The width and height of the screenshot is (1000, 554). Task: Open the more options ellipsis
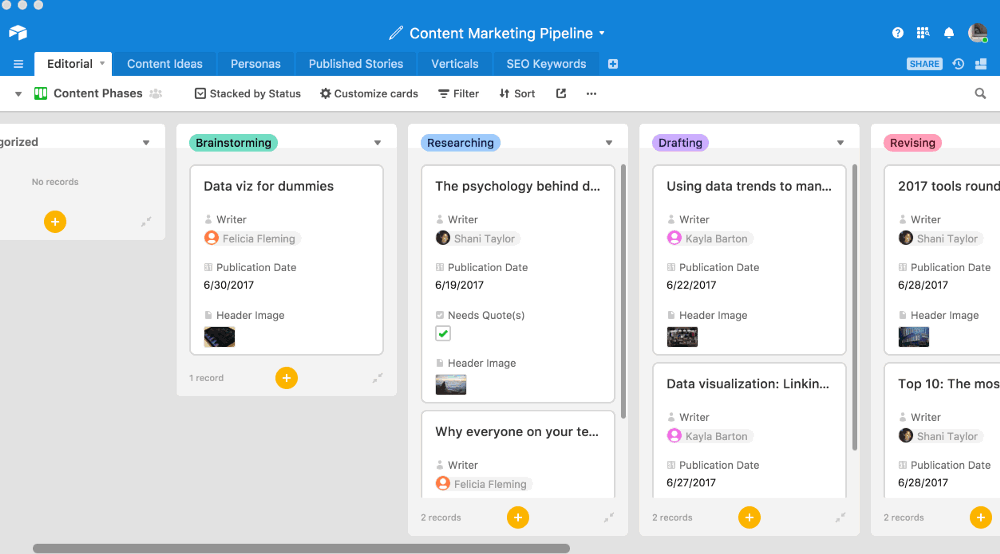click(591, 94)
